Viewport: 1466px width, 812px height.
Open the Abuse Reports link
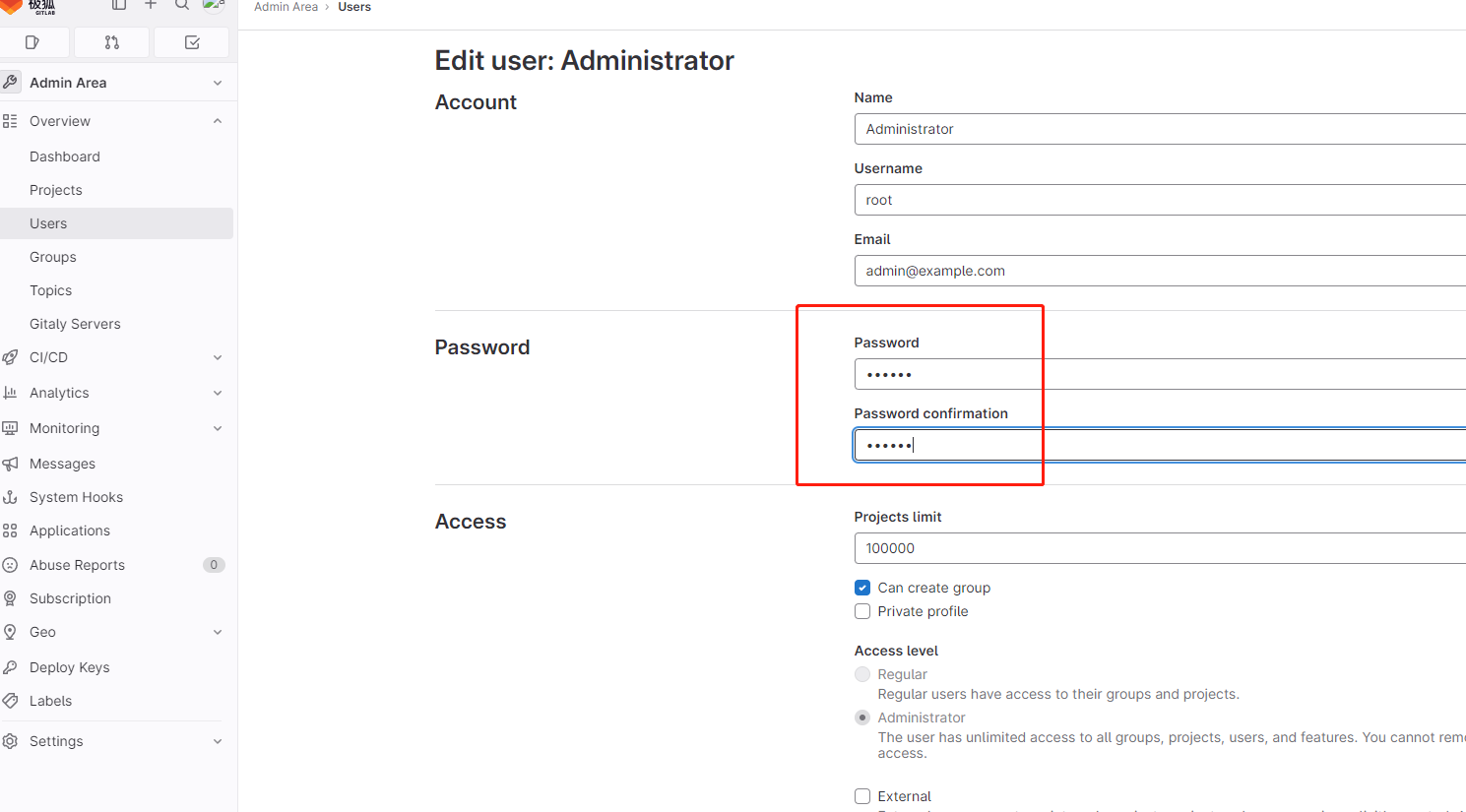[77, 565]
